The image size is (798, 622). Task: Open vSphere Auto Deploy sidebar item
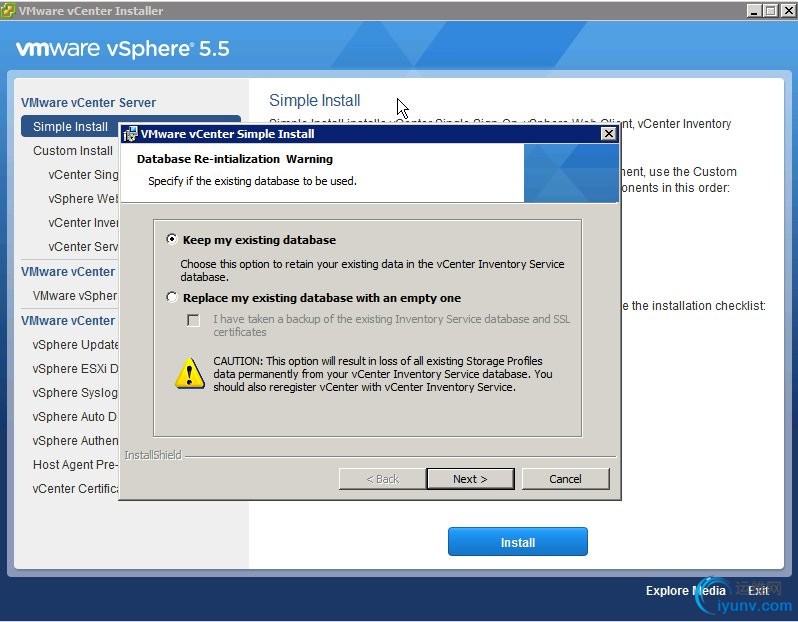tap(75, 416)
